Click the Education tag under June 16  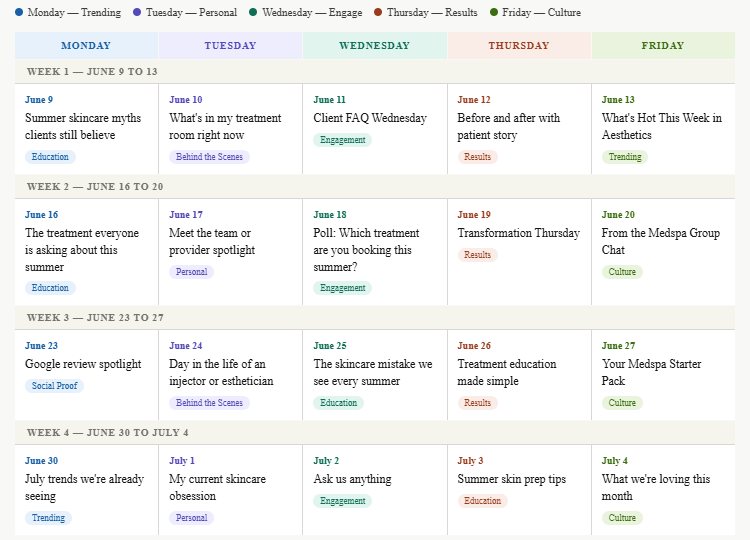(50, 288)
